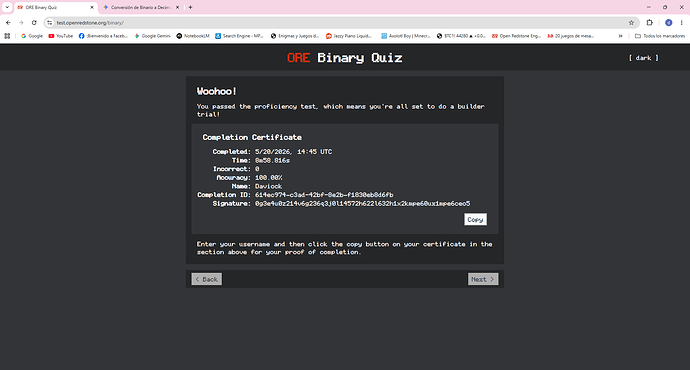Select the Completion ID value
The height and width of the screenshot is (370, 690).
point(324,194)
